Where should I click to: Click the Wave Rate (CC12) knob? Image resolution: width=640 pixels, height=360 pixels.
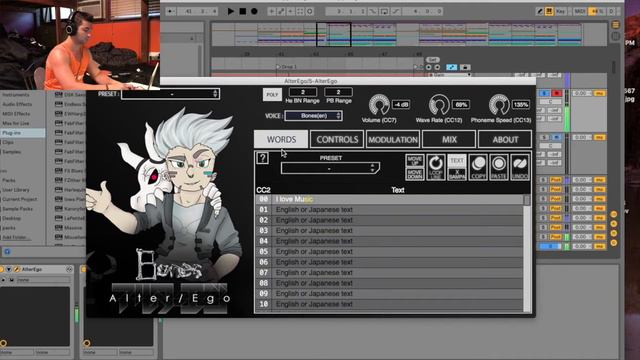(x=439, y=105)
